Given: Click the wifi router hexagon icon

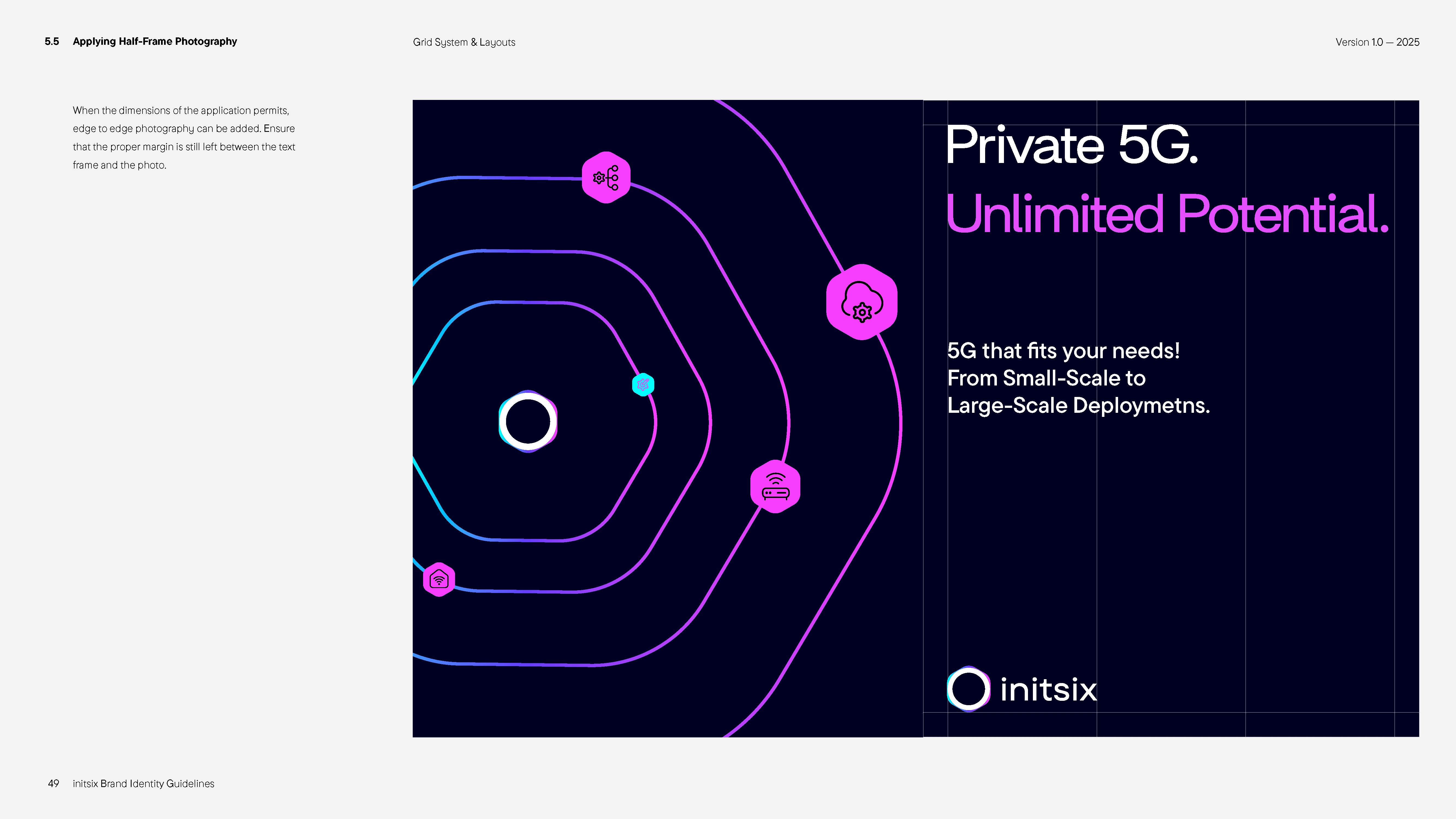Looking at the screenshot, I should [775, 487].
